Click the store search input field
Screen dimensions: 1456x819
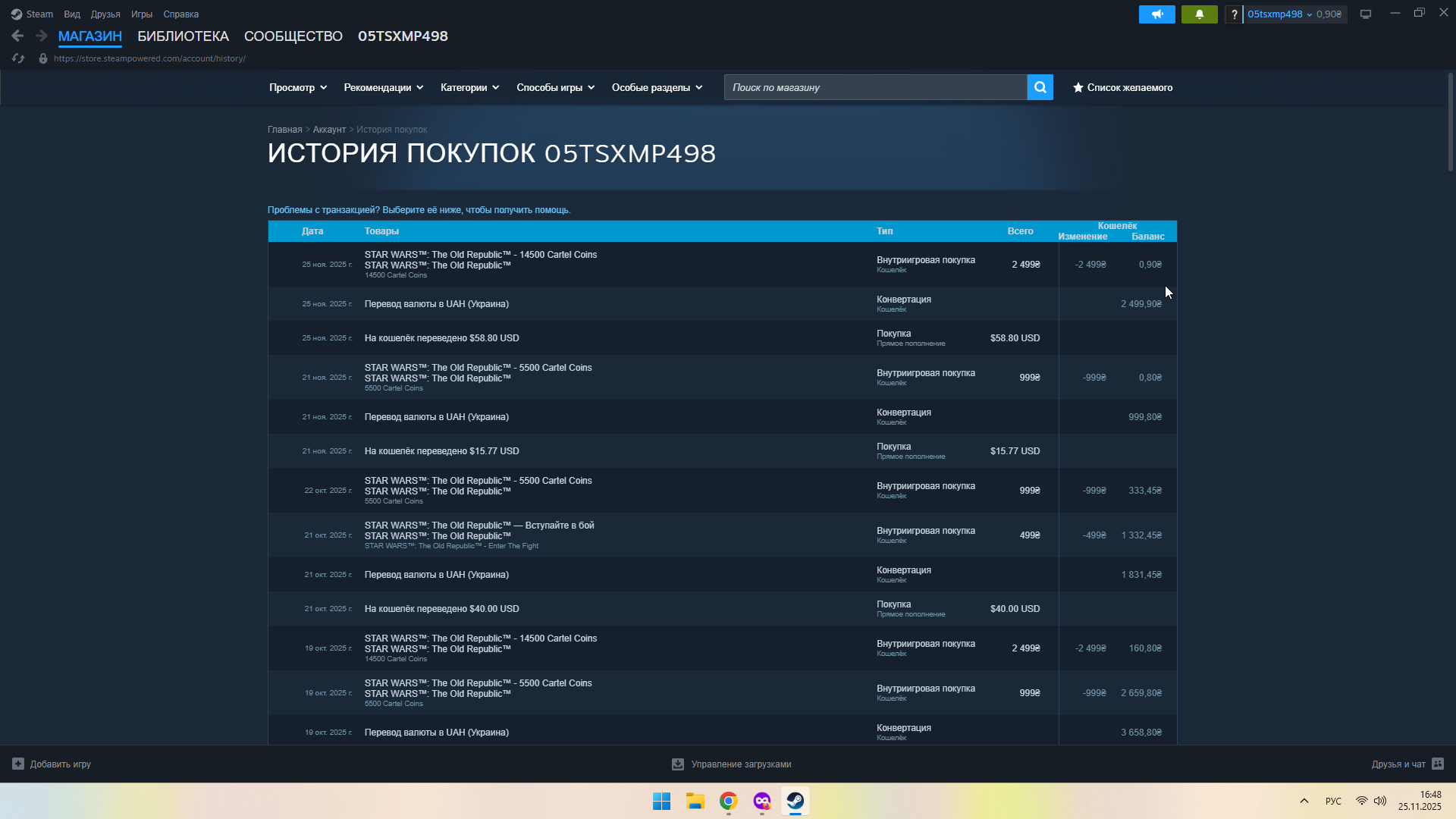pos(875,88)
